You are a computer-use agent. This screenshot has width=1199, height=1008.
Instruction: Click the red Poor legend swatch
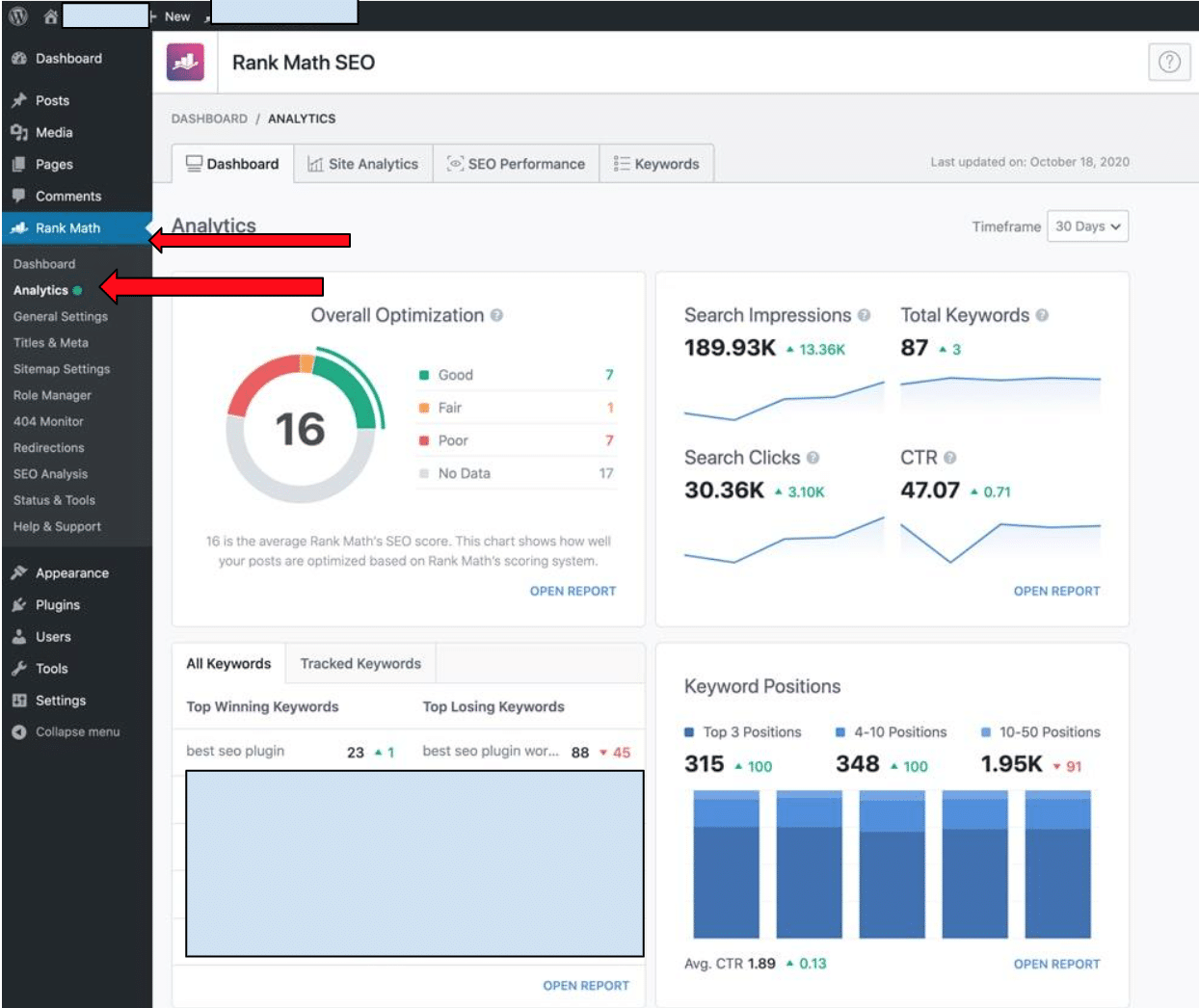(424, 440)
